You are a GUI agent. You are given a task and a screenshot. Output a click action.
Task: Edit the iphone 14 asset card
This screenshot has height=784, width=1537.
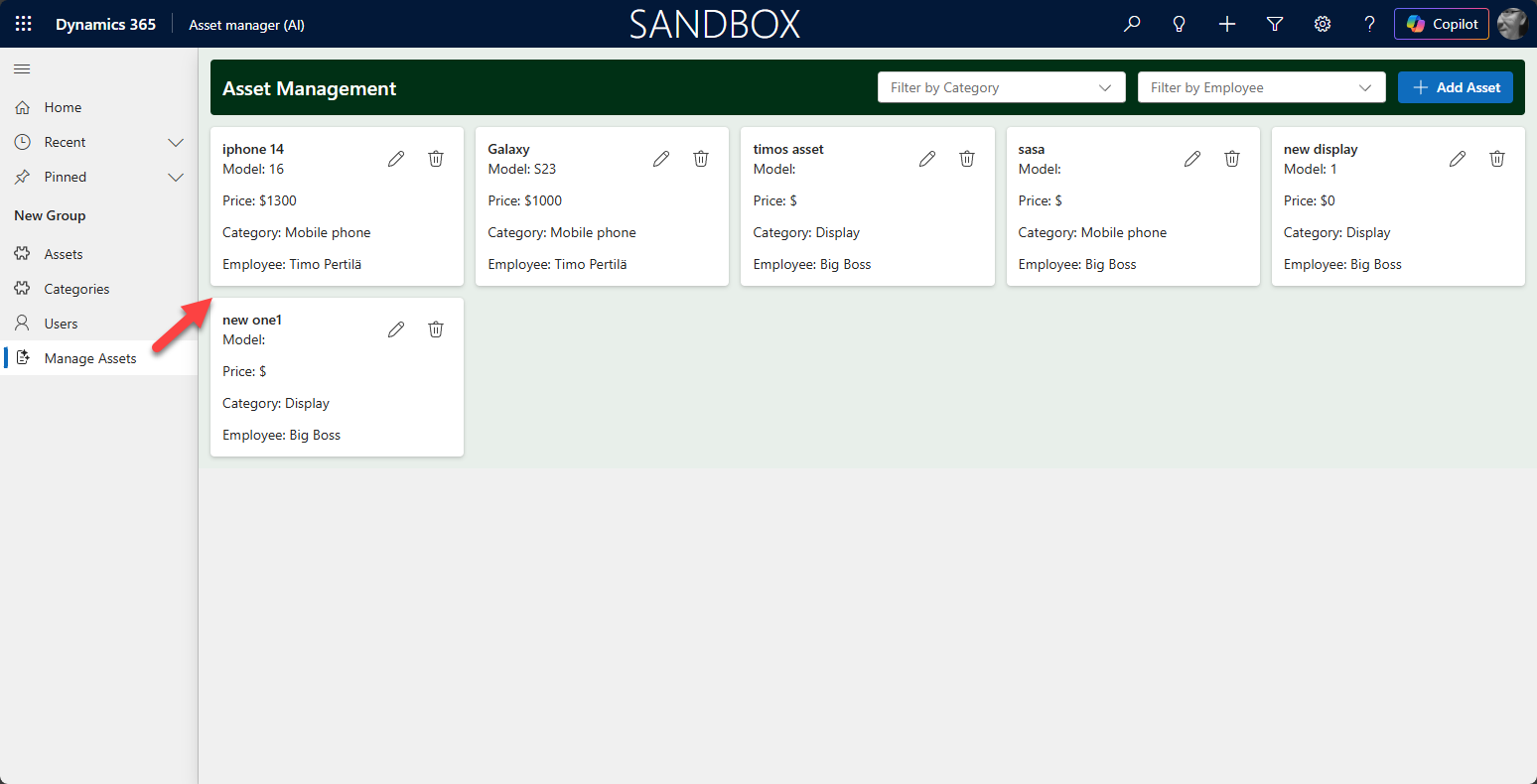pyautogui.click(x=396, y=159)
